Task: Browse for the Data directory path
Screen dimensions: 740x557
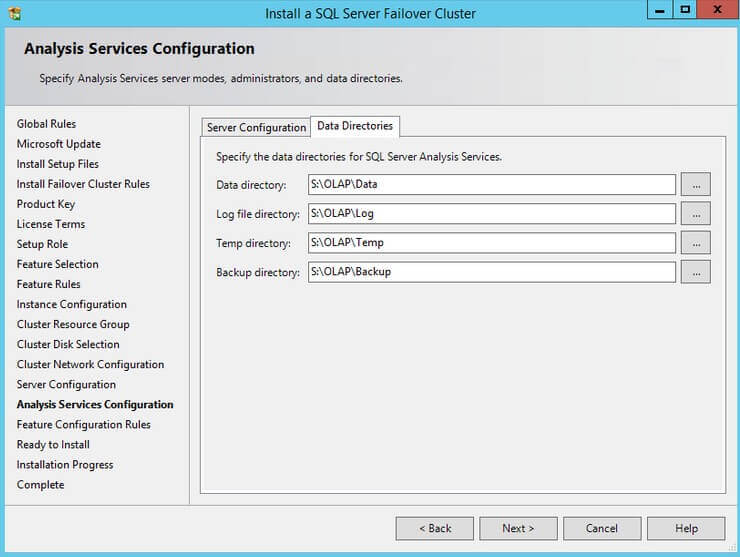Action: pos(695,185)
